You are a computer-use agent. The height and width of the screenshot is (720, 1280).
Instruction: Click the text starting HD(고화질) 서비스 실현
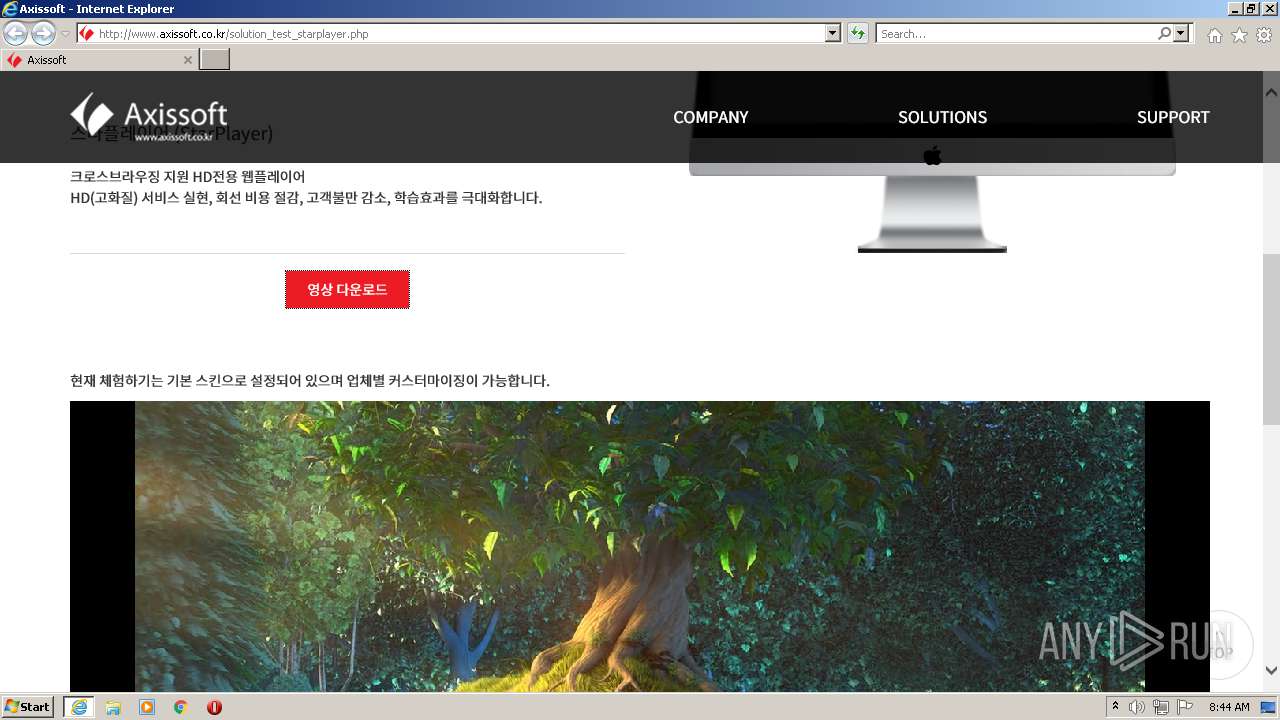306,198
